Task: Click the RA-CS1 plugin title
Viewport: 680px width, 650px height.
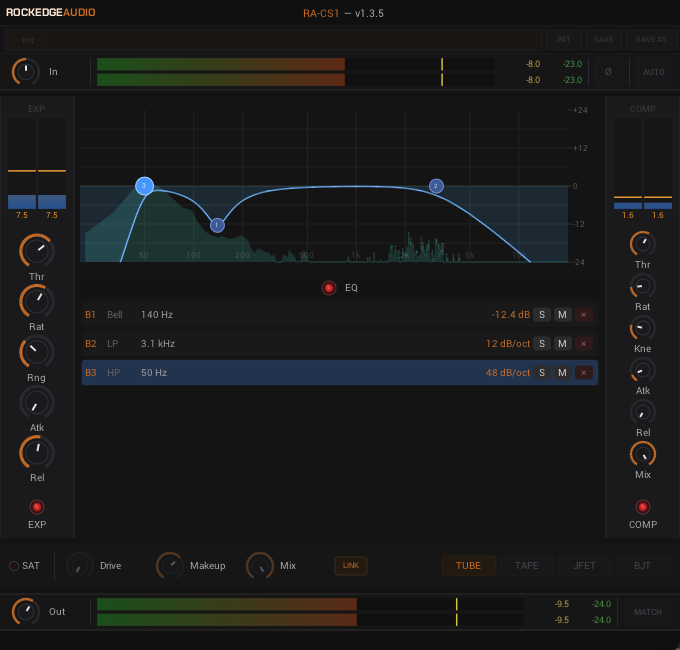Action: point(321,13)
